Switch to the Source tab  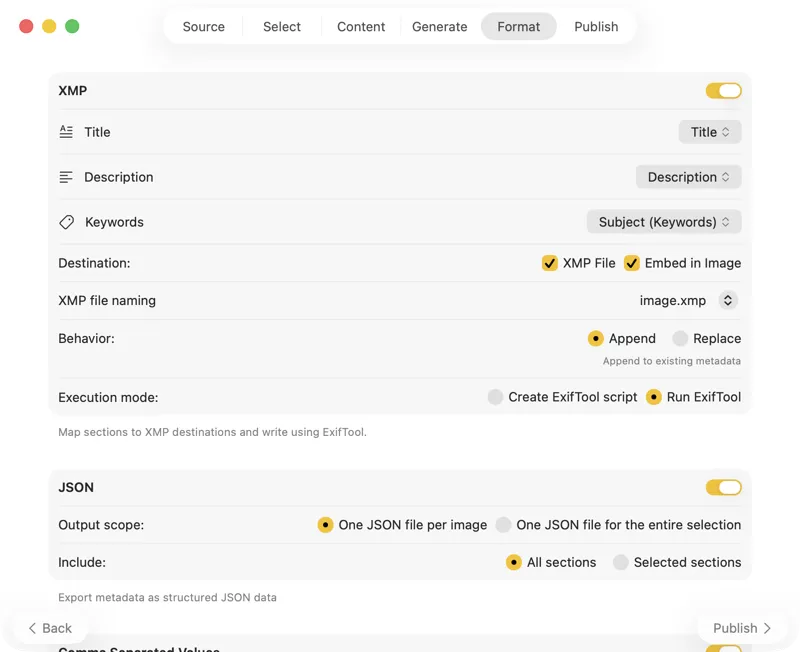(204, 27)
